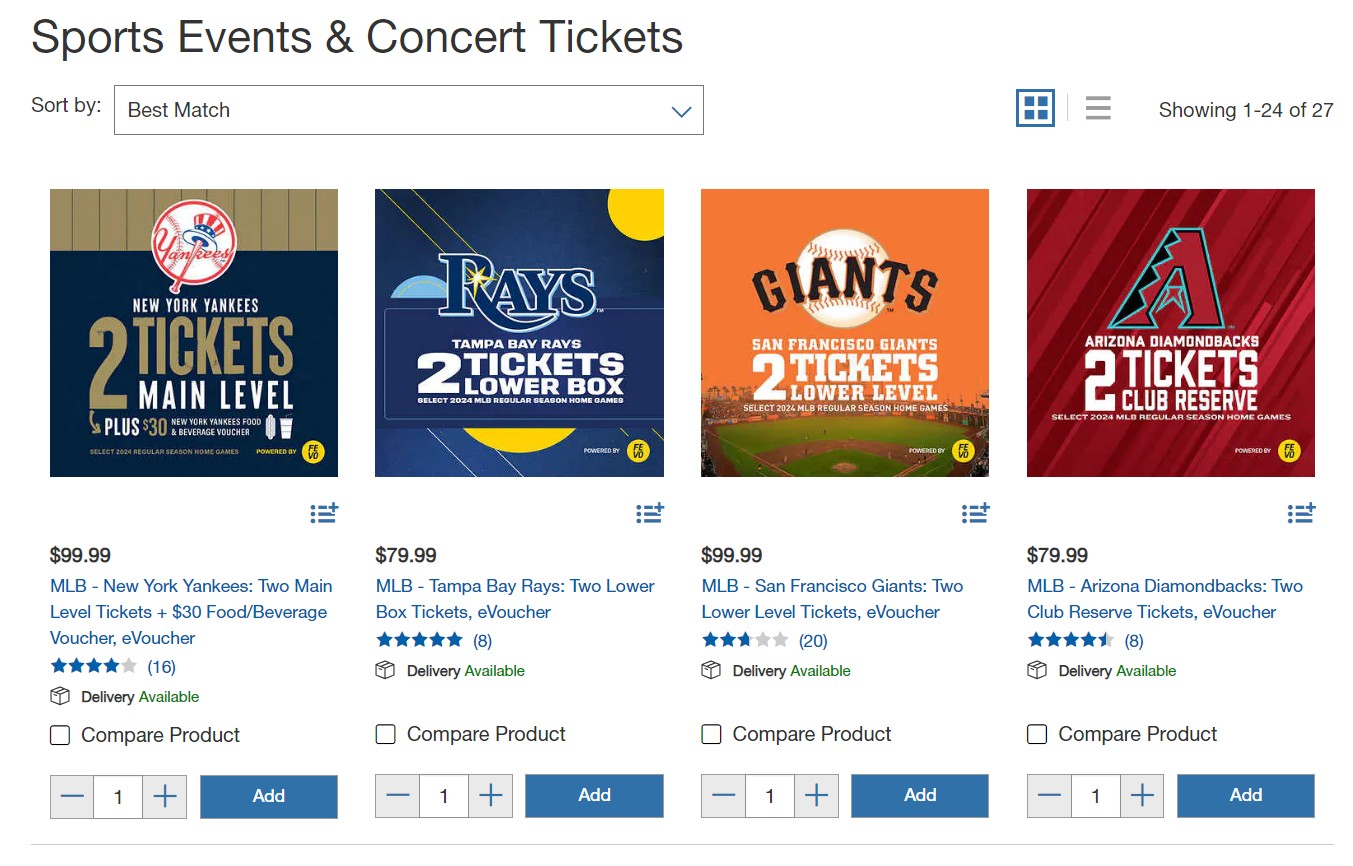1353x866 pixels.
Task: Add Yankees tickets to a list
Action: 324,513
